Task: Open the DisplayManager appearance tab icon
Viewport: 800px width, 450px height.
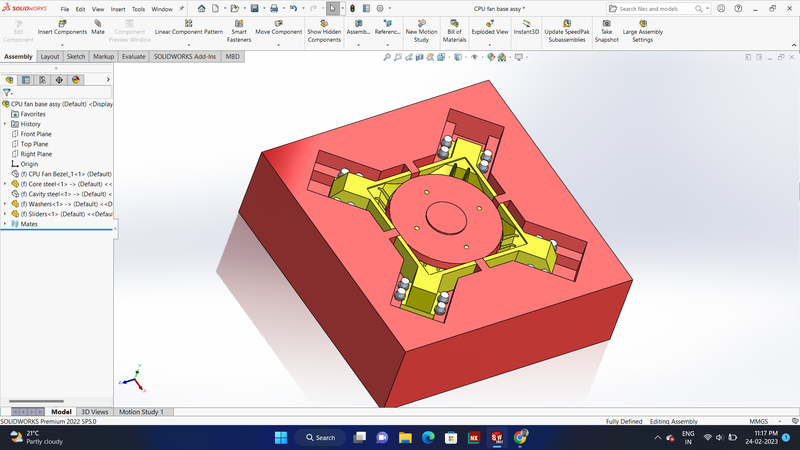Action: 77,80
